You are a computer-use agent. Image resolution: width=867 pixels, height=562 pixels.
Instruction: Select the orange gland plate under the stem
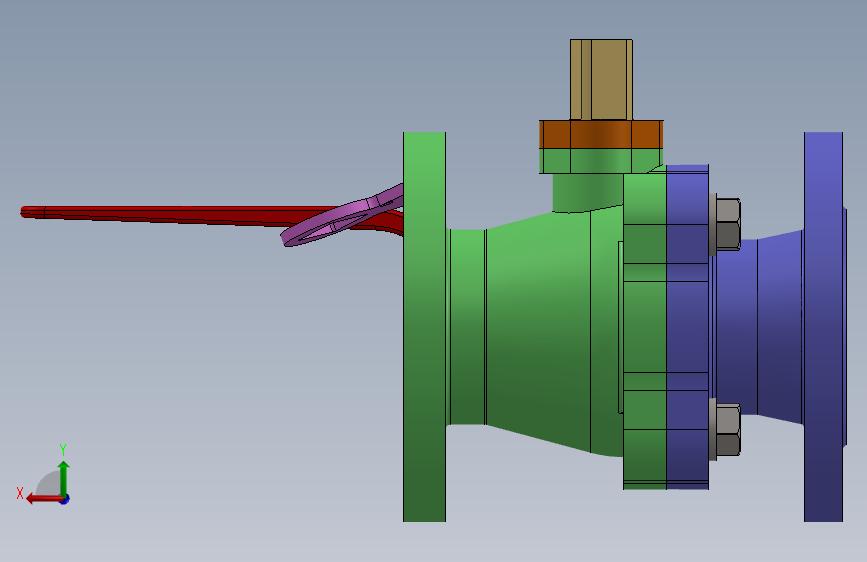(601, 134)
